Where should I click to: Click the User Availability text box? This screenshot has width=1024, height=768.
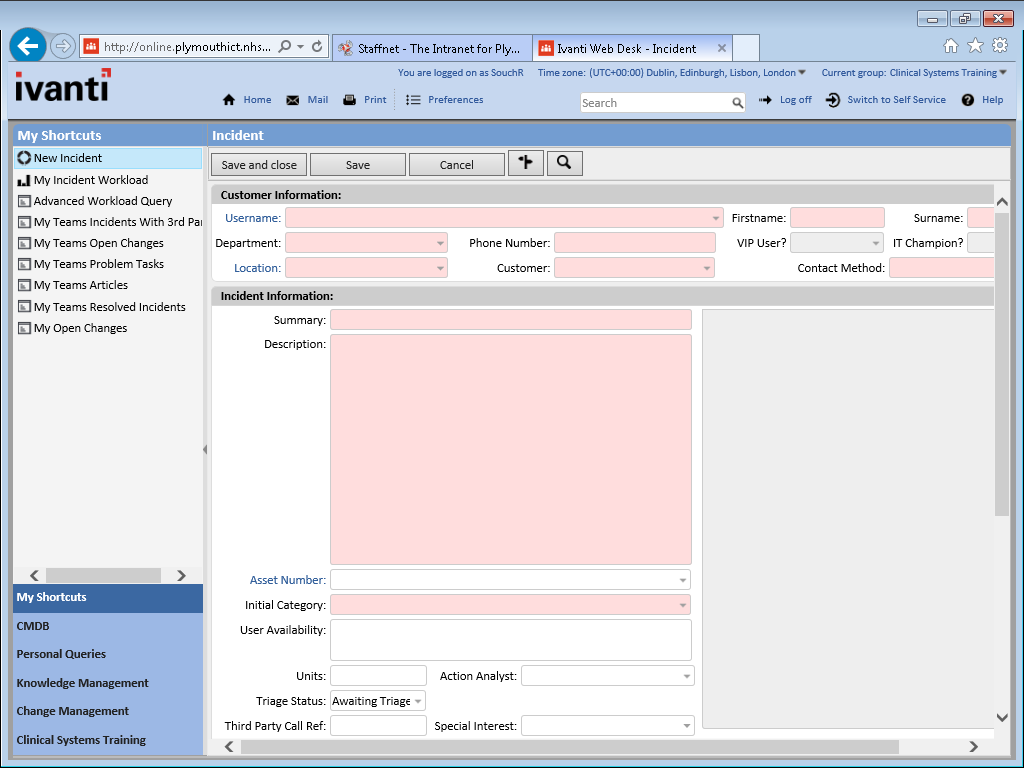(511, 640)
